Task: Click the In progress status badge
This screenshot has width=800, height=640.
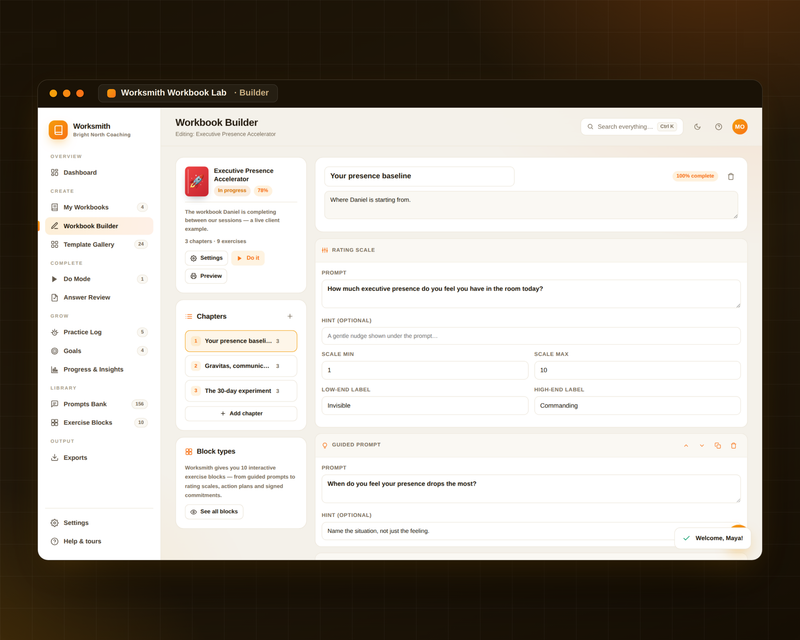Action: pyautogui.click(x=232, y=191)
